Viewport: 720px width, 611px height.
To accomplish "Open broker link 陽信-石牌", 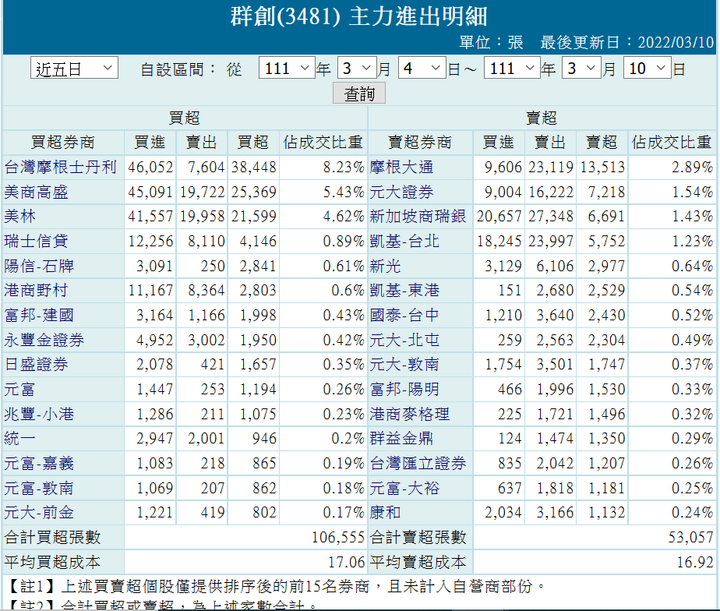I will click(39, 266).
